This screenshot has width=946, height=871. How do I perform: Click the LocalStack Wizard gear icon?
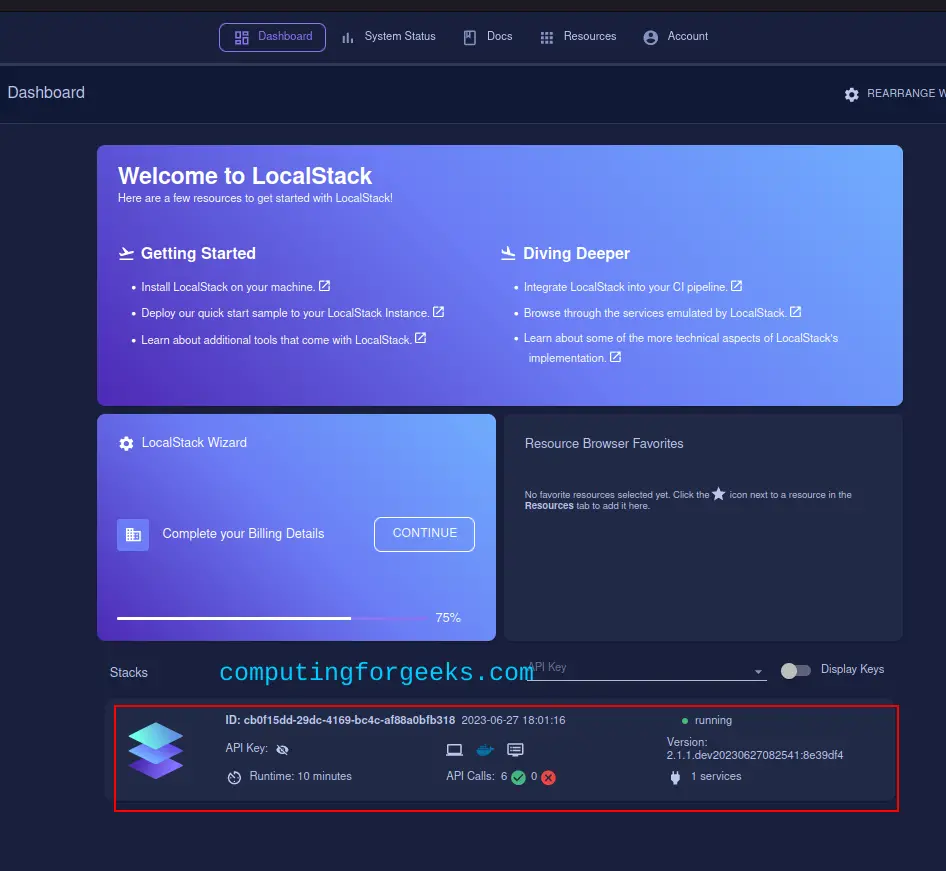tap(126, 443)
